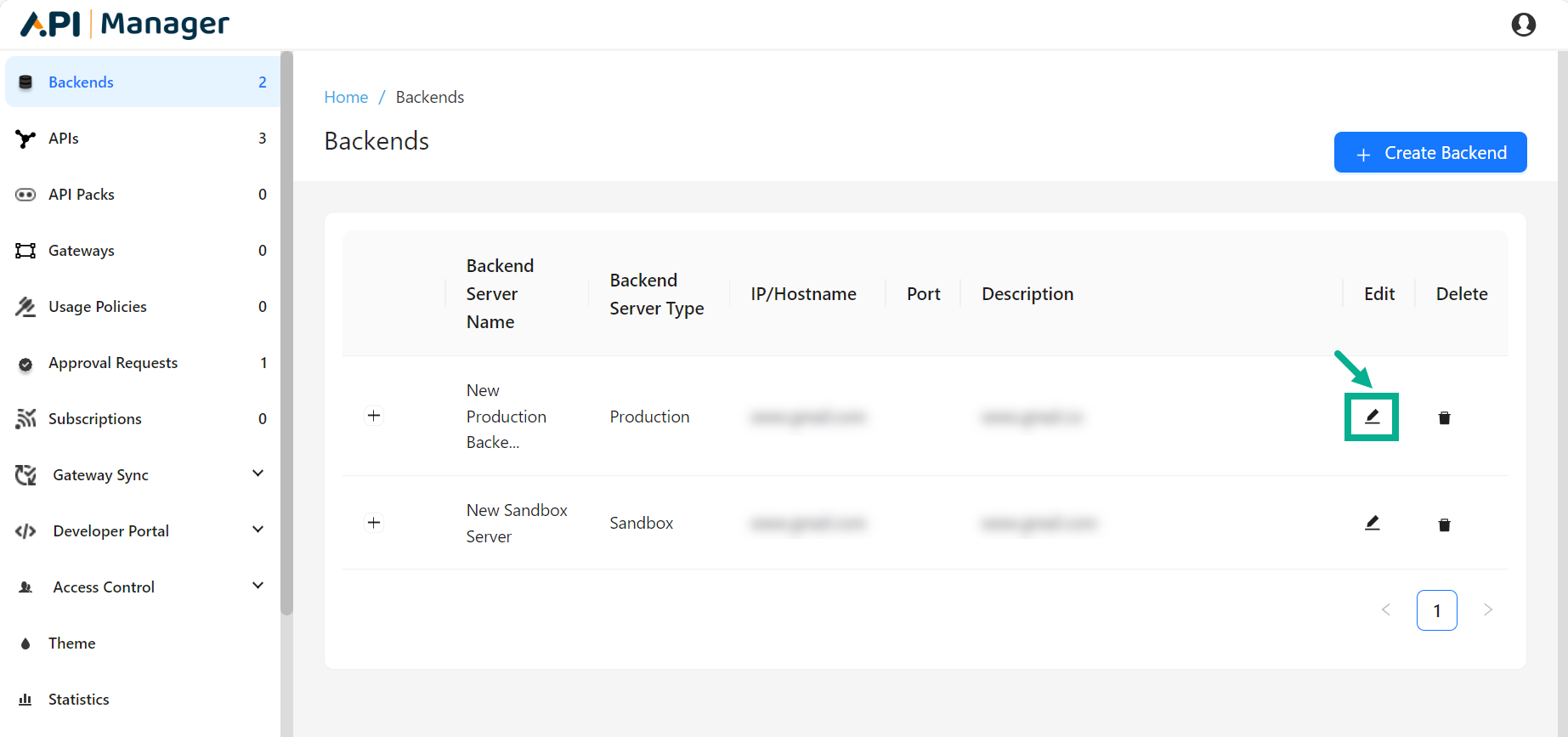The height and width of the screenshot is (737, 1568).
Task: Go to Approval Requests menu item
Action: (113, 363)
